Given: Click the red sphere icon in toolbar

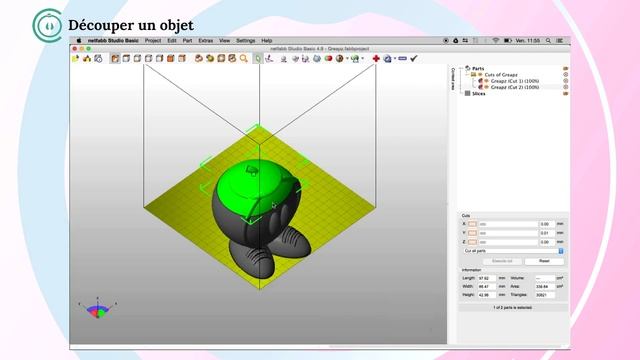Looking at the screenshot, I should click(328, 59).
